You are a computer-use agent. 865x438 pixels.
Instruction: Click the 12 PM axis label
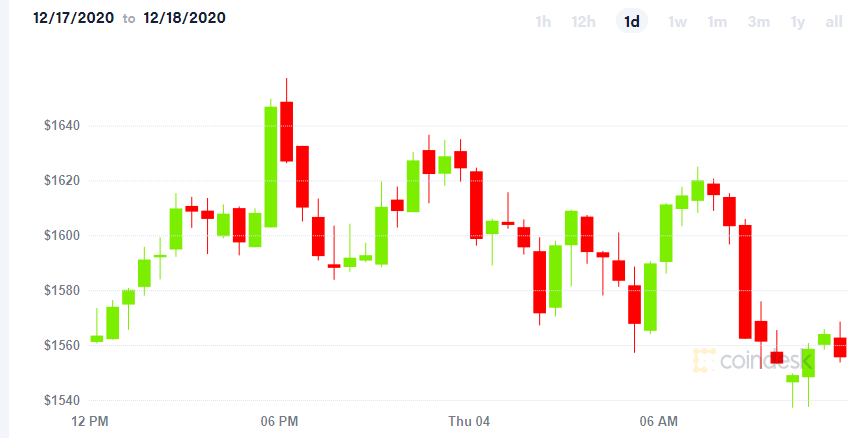90,422
